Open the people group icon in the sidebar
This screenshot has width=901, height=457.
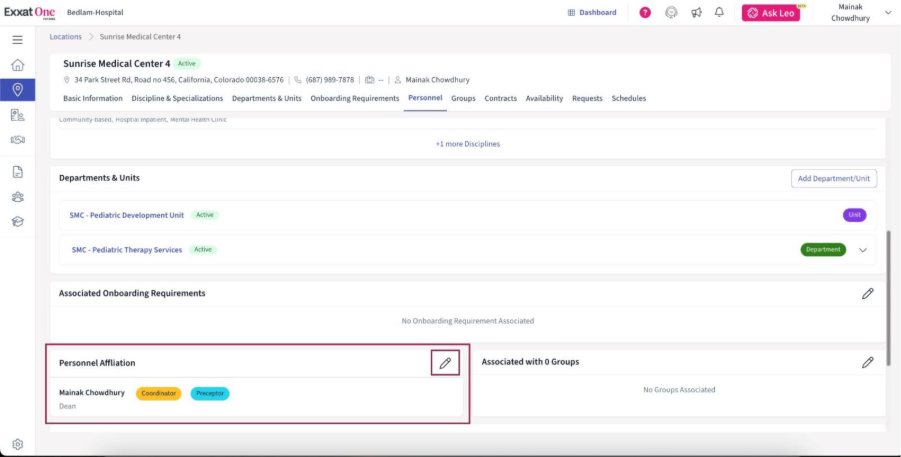17,197
